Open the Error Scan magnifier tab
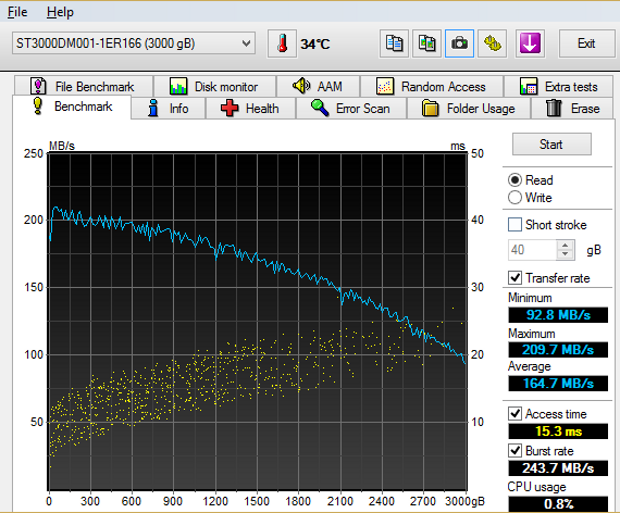 pos(350,108)
